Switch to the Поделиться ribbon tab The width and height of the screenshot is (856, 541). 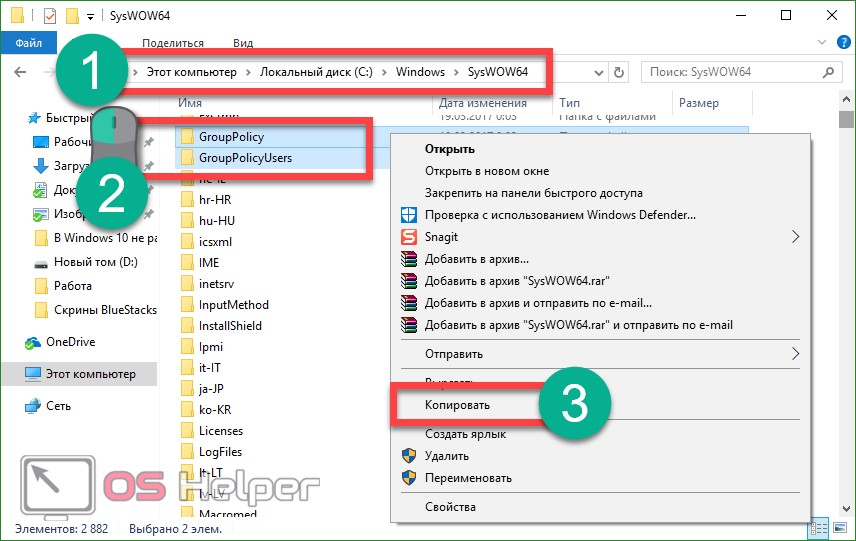click(x=173, y=43)
